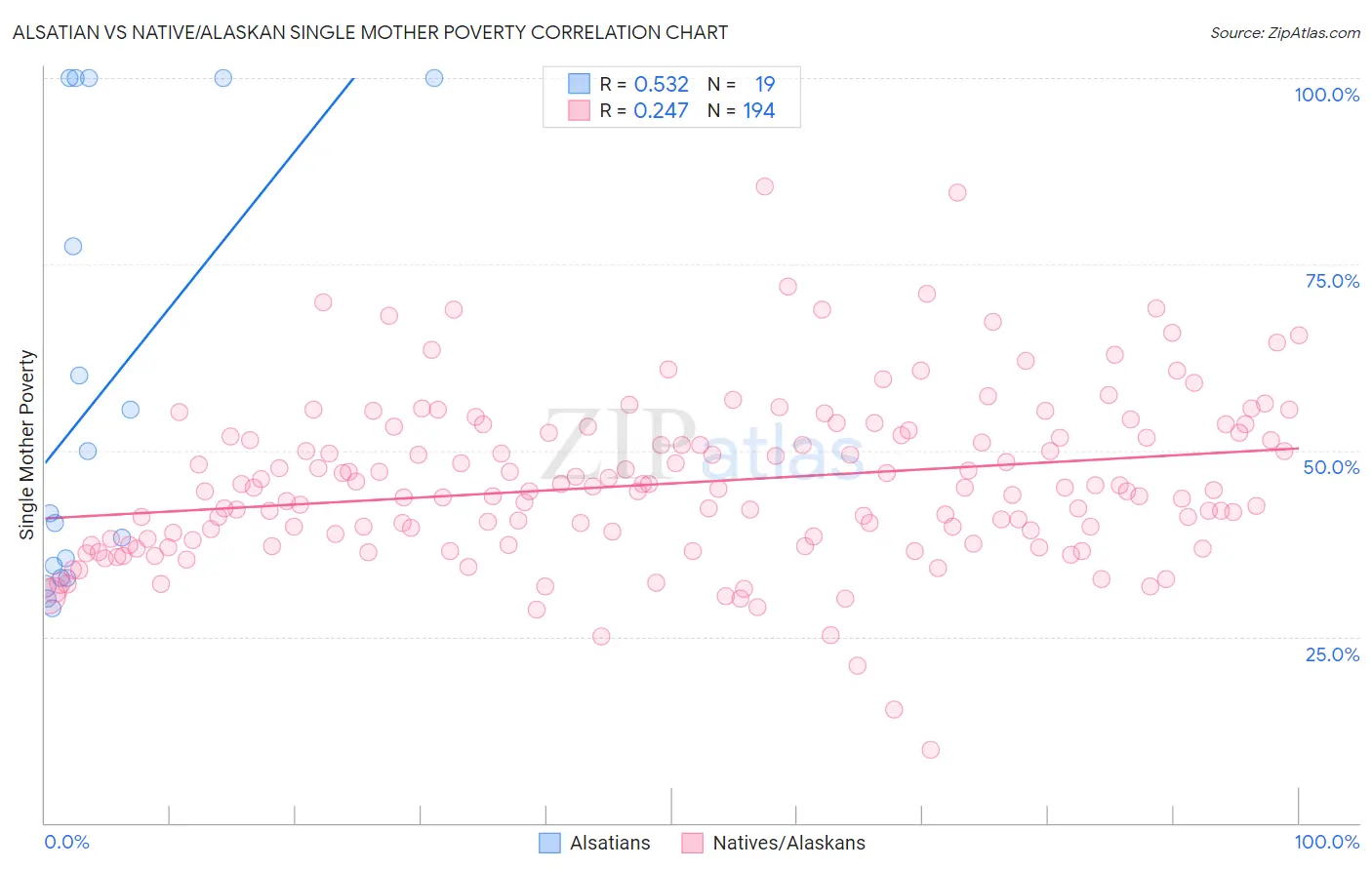Click the pink swatch beside R = 0.247

point(579,110)
